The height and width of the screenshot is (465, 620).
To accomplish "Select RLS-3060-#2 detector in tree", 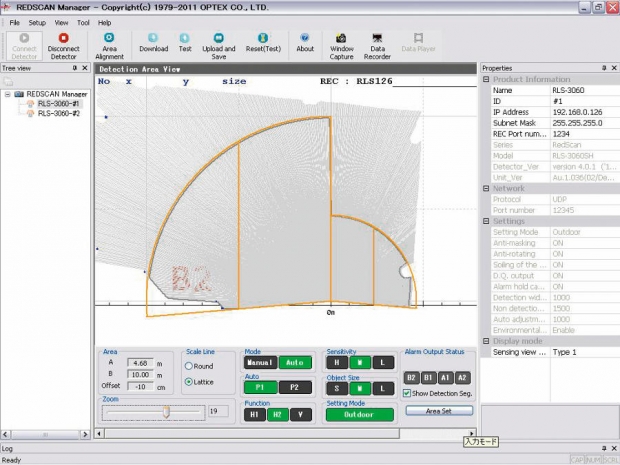I will click(x=59, y=113).
